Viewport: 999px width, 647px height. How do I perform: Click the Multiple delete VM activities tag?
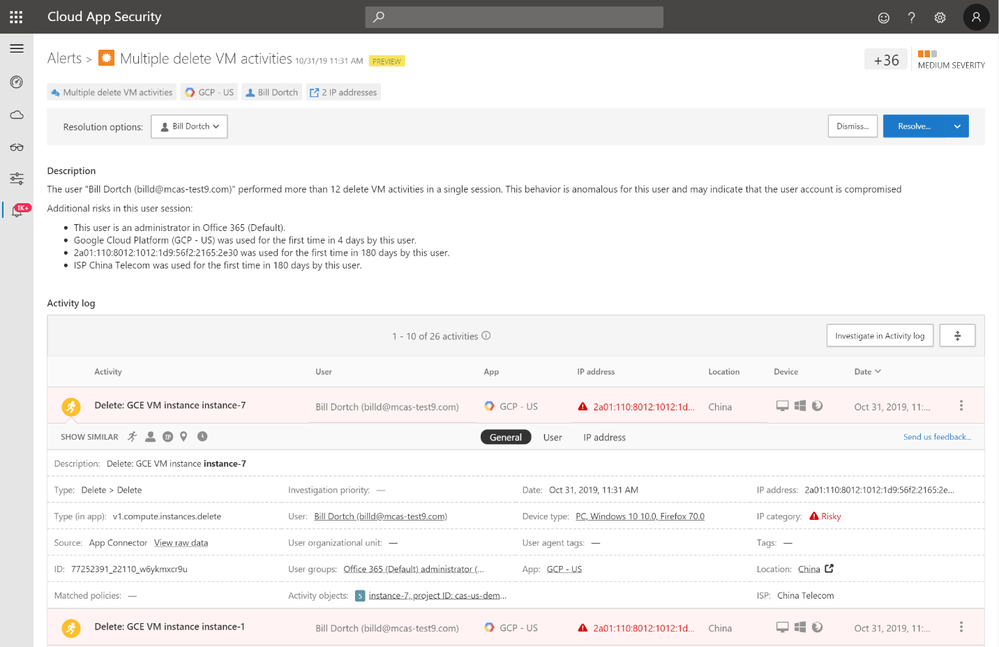[111, 92]
